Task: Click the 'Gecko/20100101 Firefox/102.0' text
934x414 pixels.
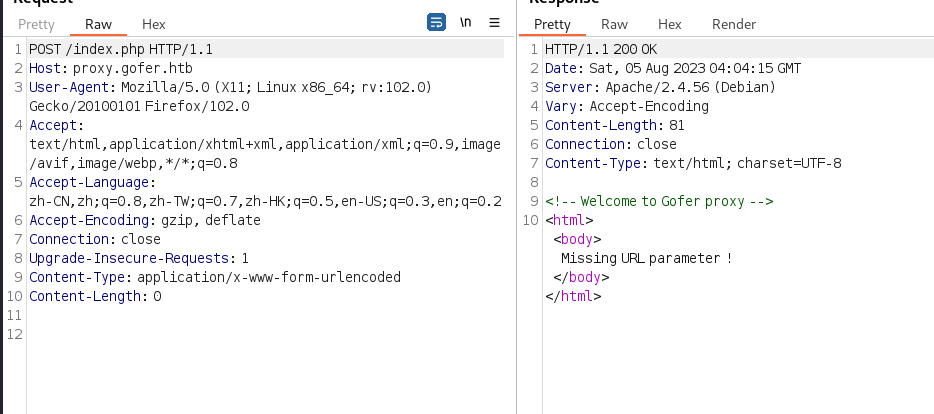Action: pyautogui.click(x=139, y=107)
